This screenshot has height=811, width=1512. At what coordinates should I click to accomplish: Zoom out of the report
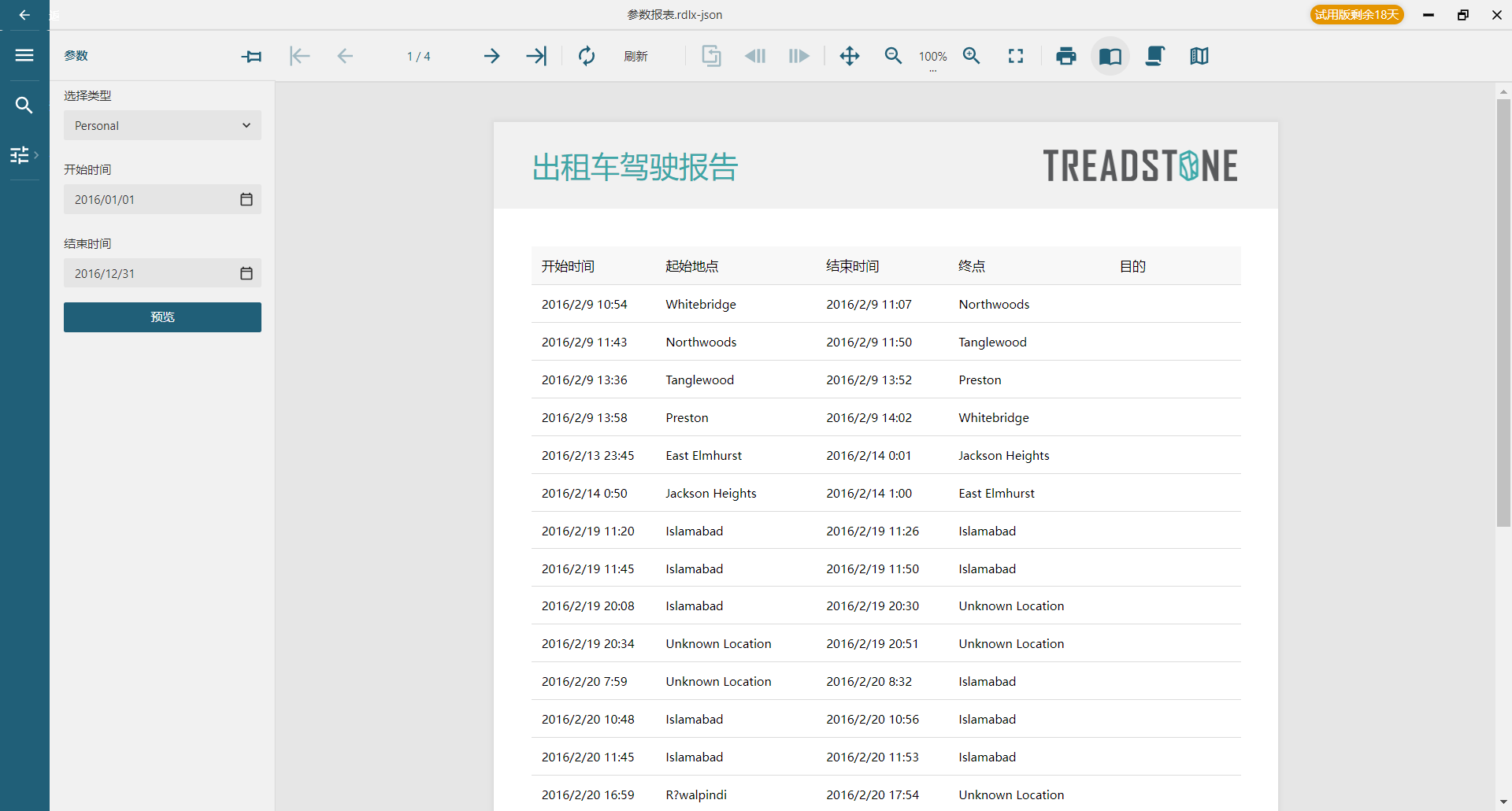tap(893, 56)
